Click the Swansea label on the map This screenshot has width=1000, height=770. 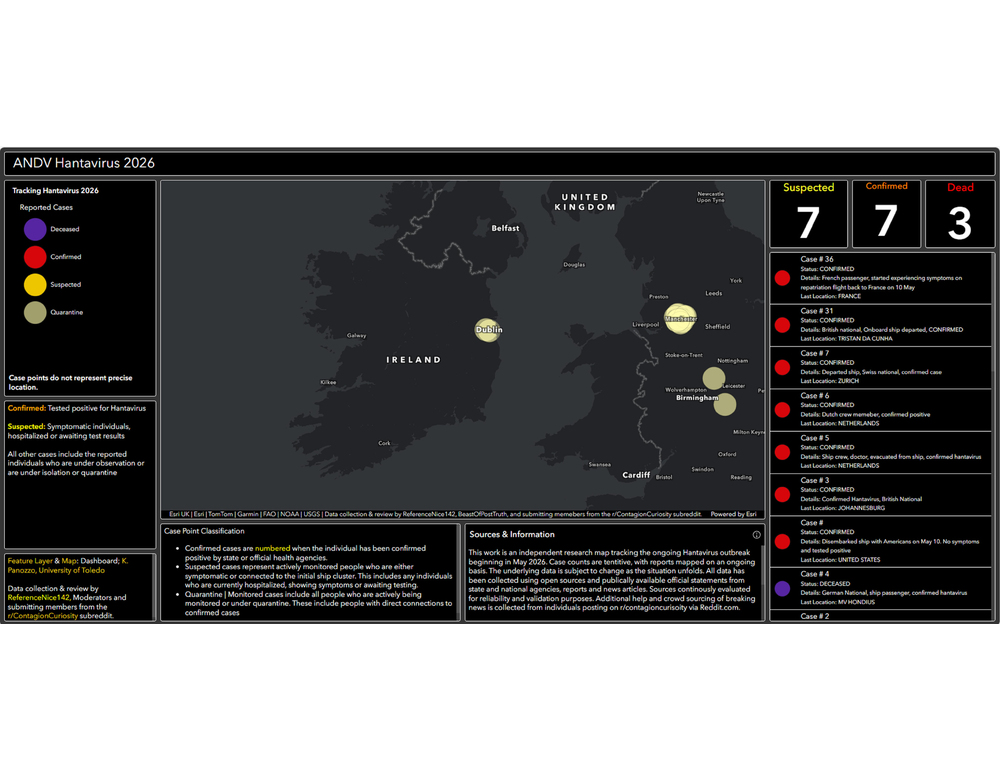pyautogui.click(x=599, y=464)
